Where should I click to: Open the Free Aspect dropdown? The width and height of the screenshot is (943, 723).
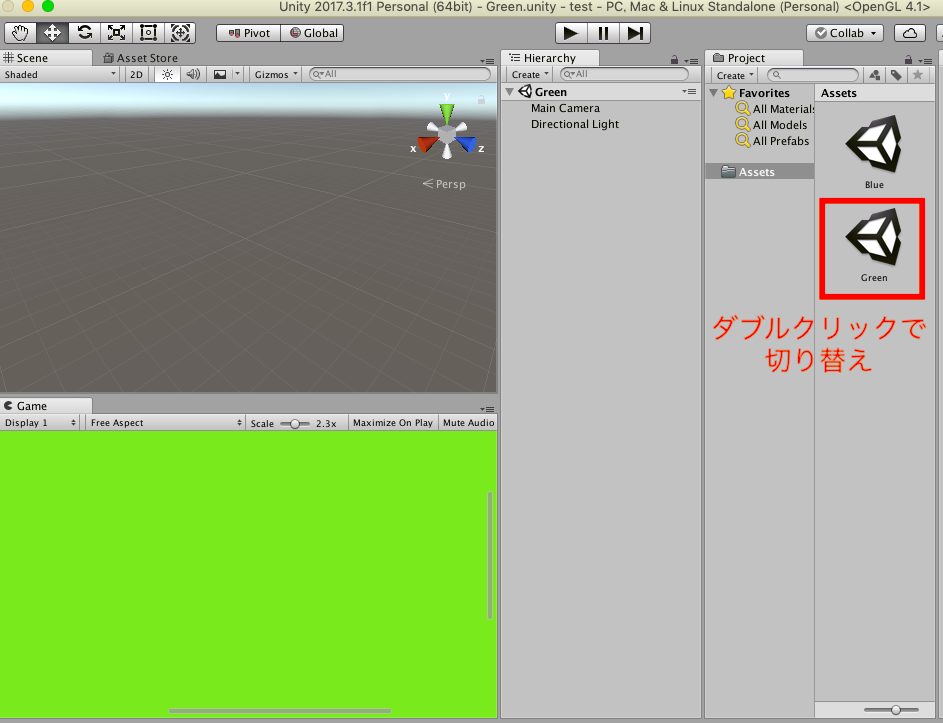tap(165, 423)
